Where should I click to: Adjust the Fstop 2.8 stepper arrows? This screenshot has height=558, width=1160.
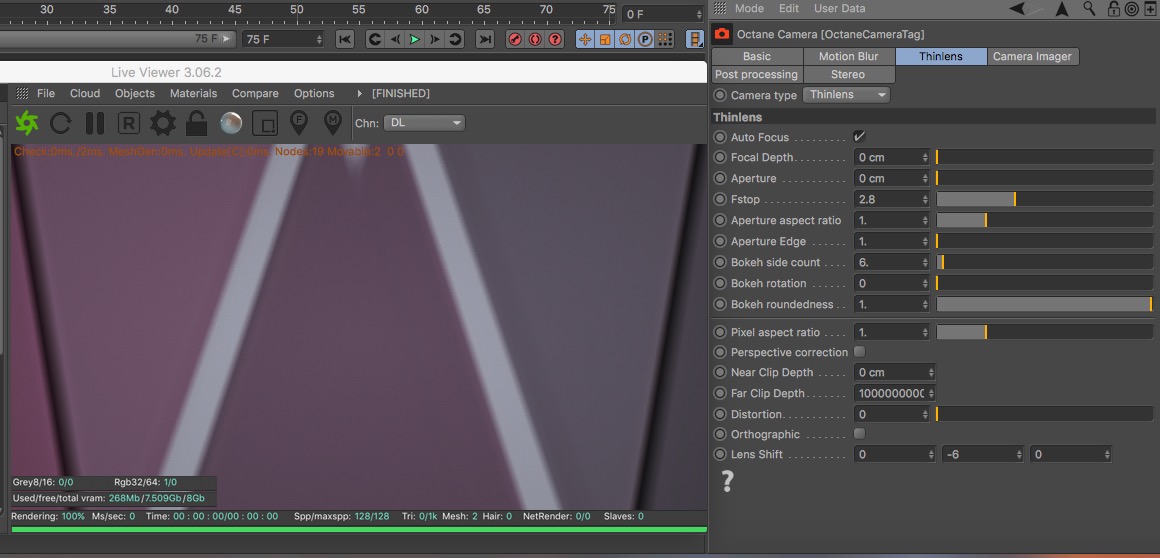(925, 199)
